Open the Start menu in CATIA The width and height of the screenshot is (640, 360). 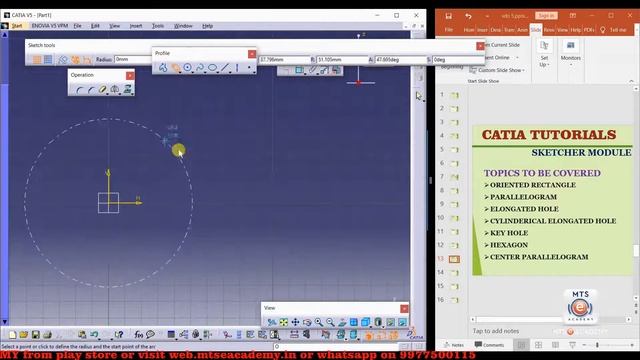(17, 26)
